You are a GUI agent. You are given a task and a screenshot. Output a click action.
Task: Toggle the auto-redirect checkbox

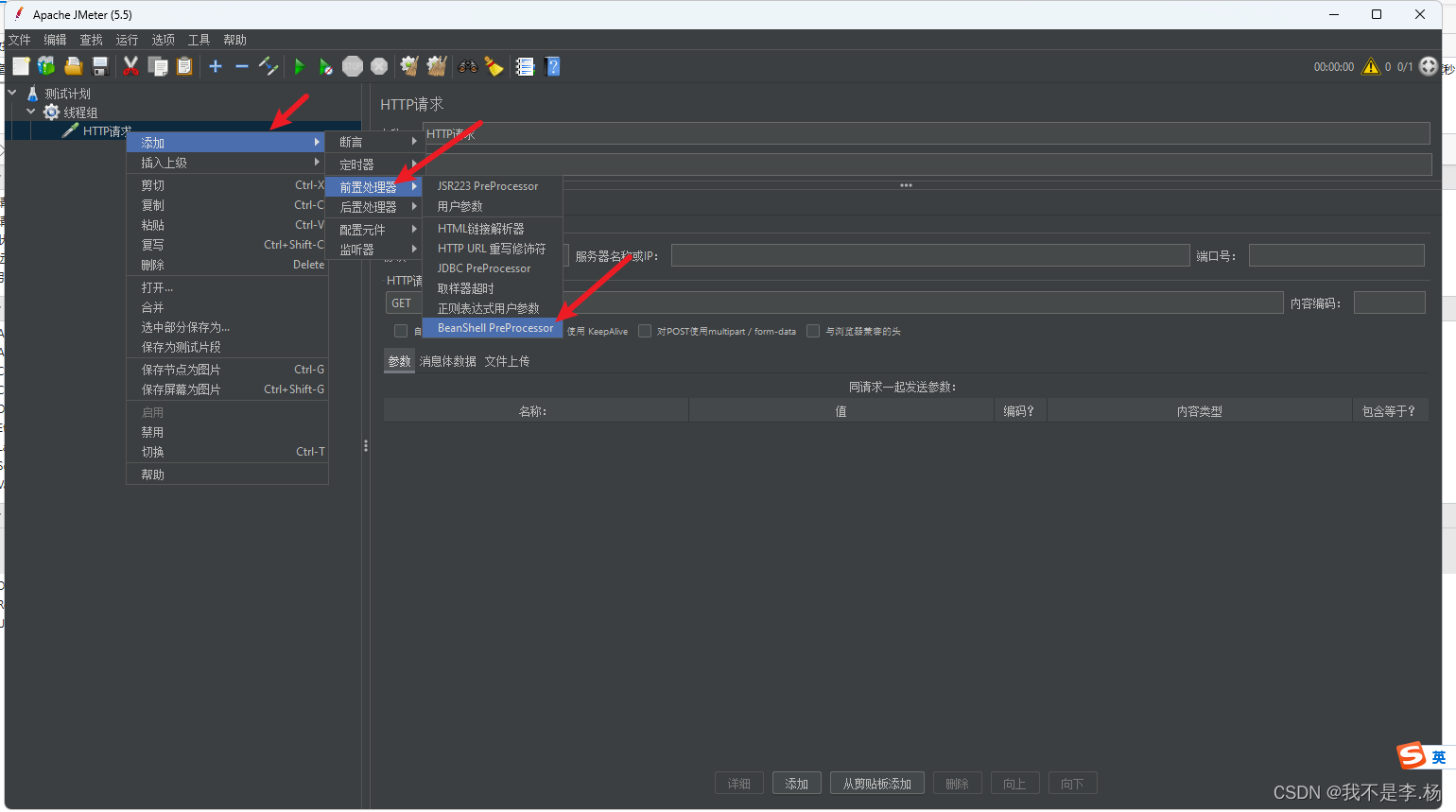click(x=401, y=331)
